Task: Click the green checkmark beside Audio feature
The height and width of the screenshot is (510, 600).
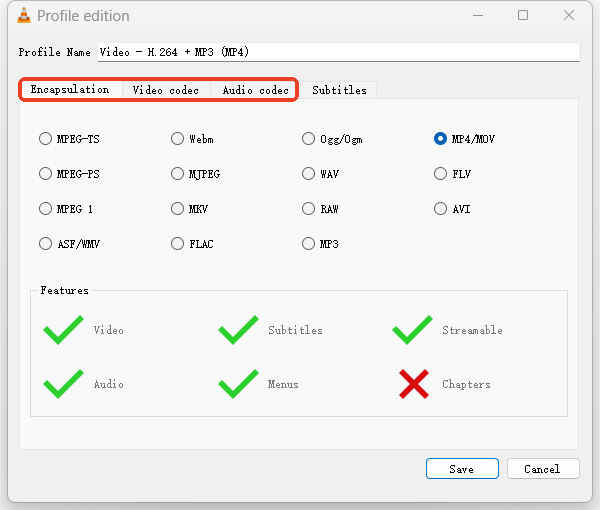Action: (62, 384)
